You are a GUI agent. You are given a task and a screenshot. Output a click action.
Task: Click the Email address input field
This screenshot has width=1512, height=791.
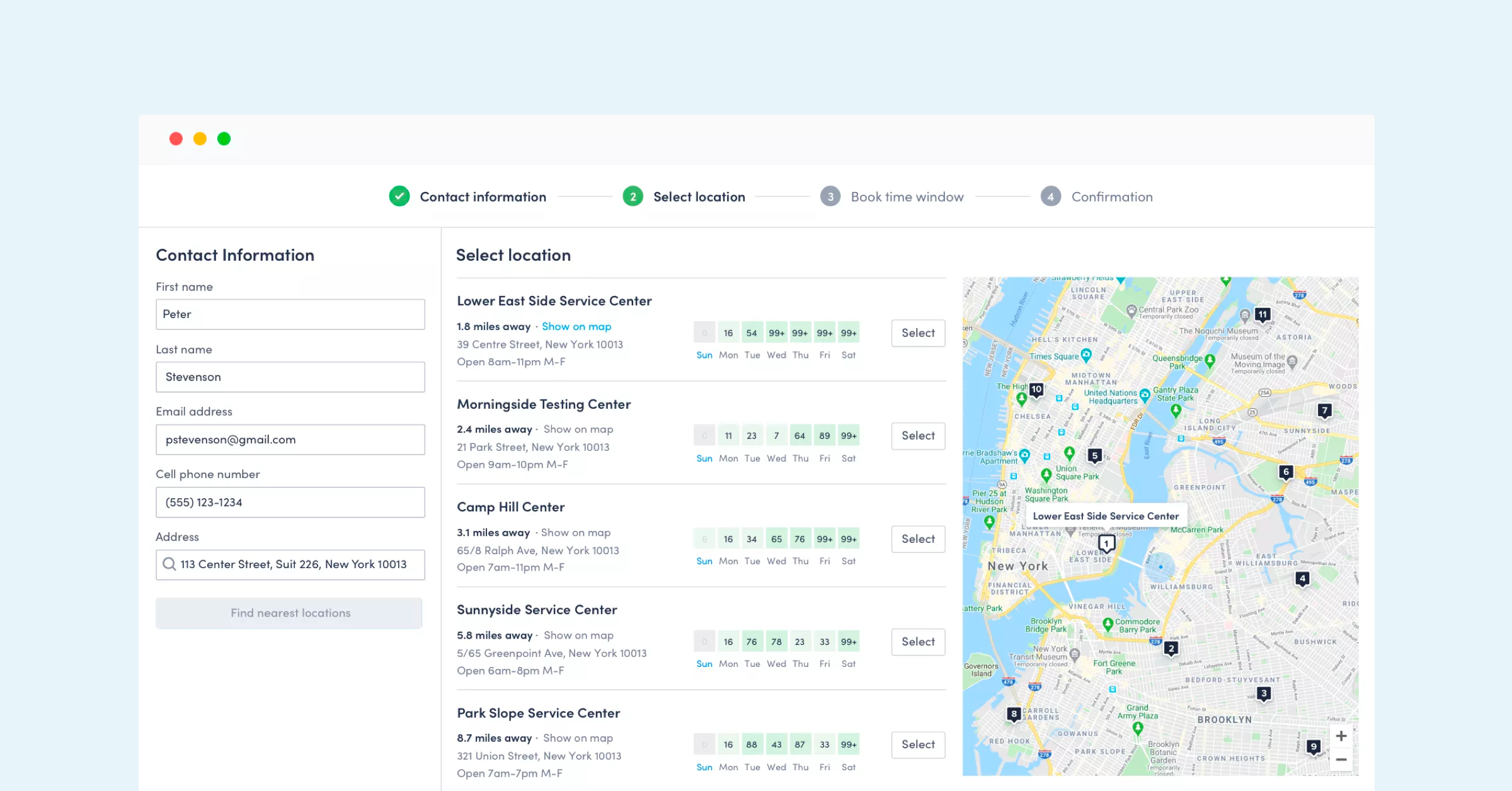[290, 440]
